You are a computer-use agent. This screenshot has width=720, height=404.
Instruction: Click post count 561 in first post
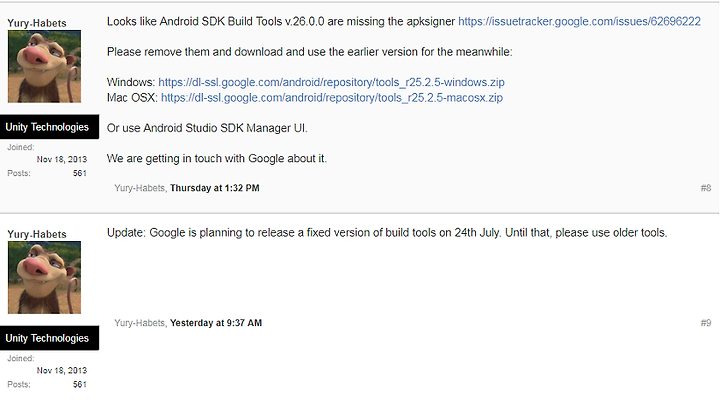(79, 173)
